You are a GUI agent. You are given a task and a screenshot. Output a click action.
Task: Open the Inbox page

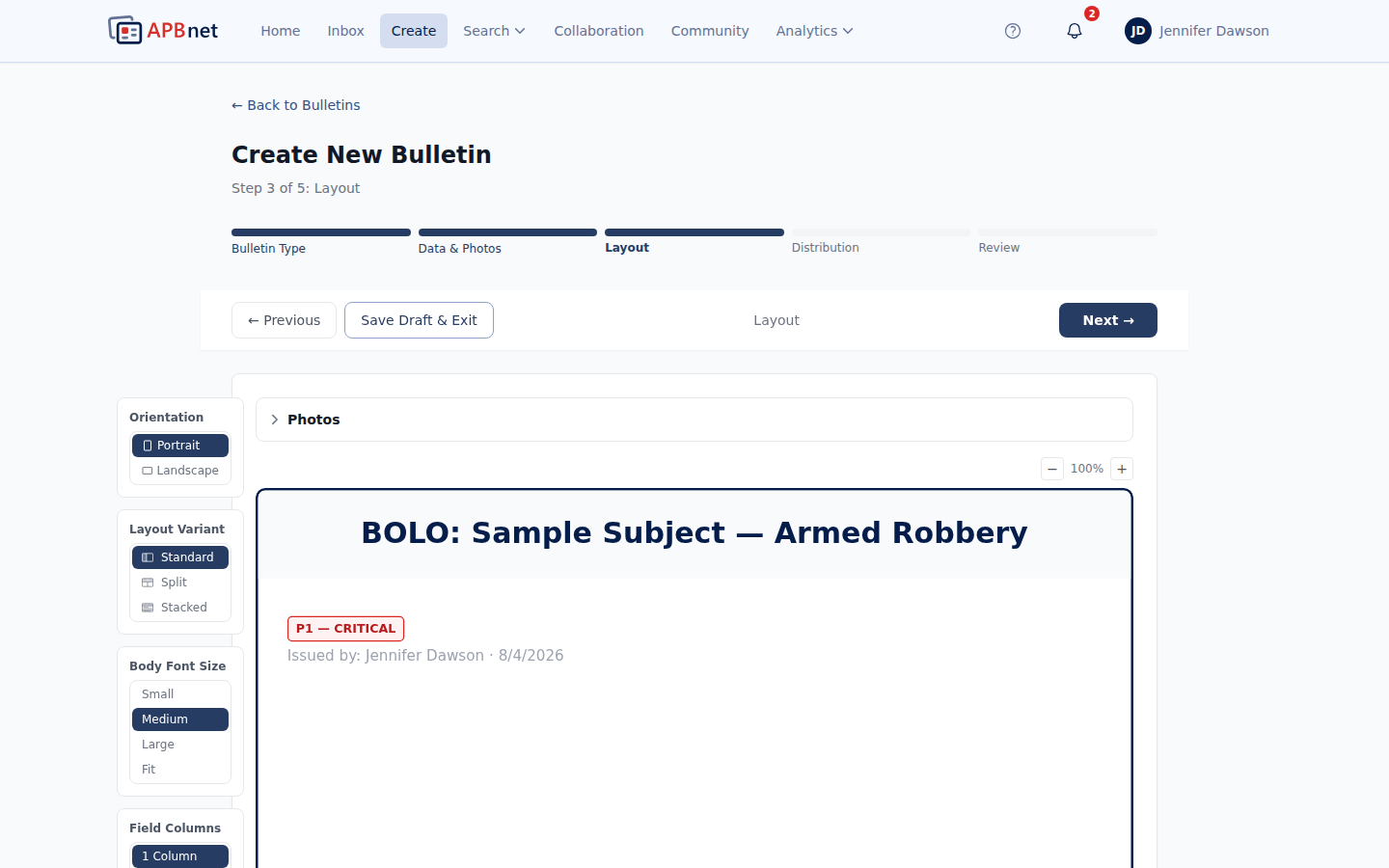click(345, 31)
